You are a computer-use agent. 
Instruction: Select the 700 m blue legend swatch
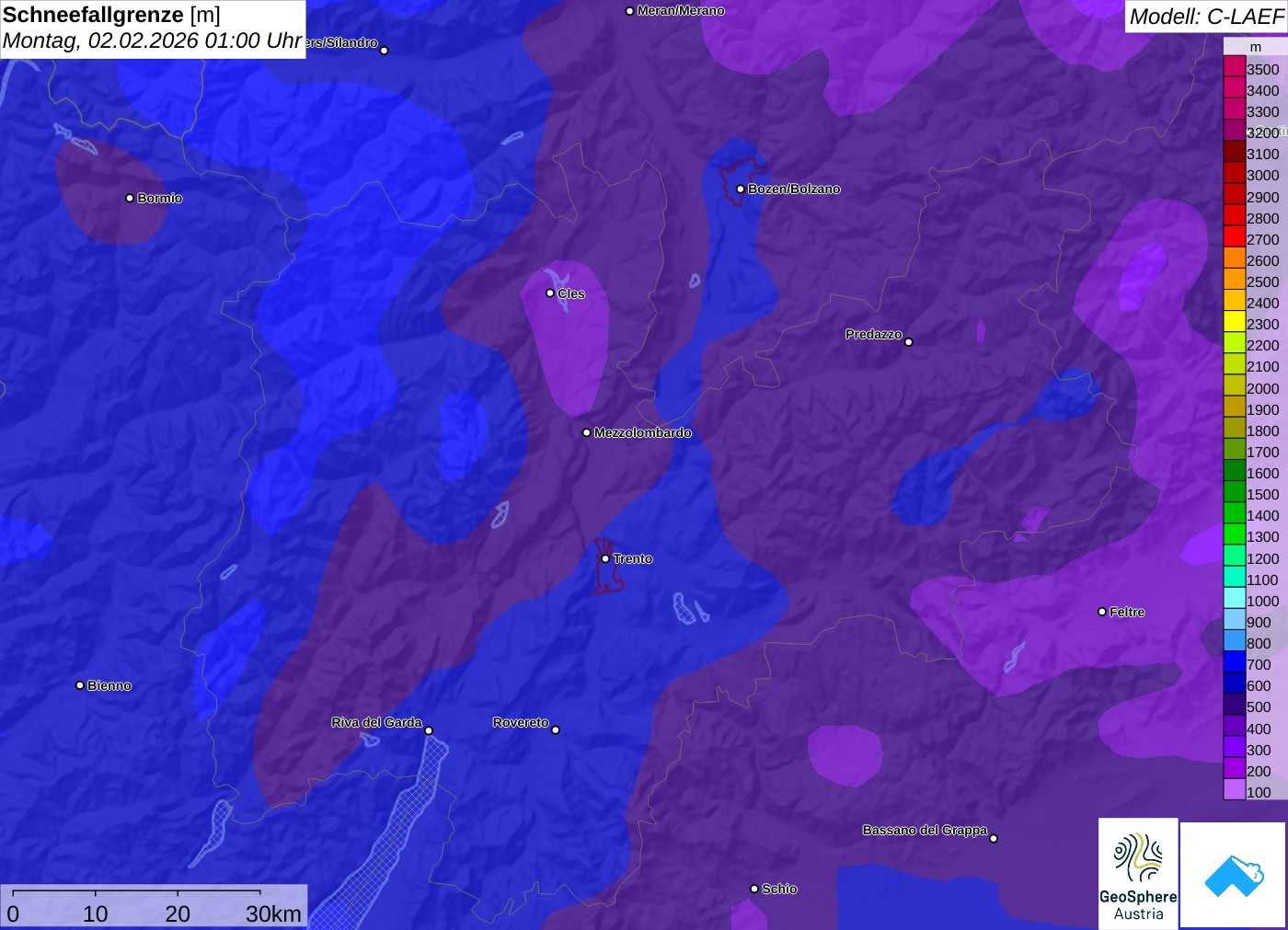[1234, 662]
